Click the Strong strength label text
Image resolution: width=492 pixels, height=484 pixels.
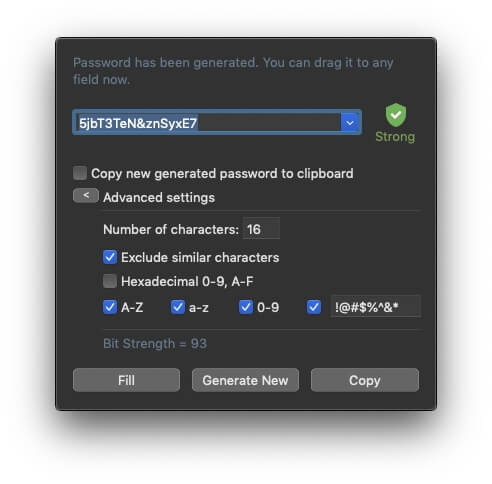tap(395, 137)
